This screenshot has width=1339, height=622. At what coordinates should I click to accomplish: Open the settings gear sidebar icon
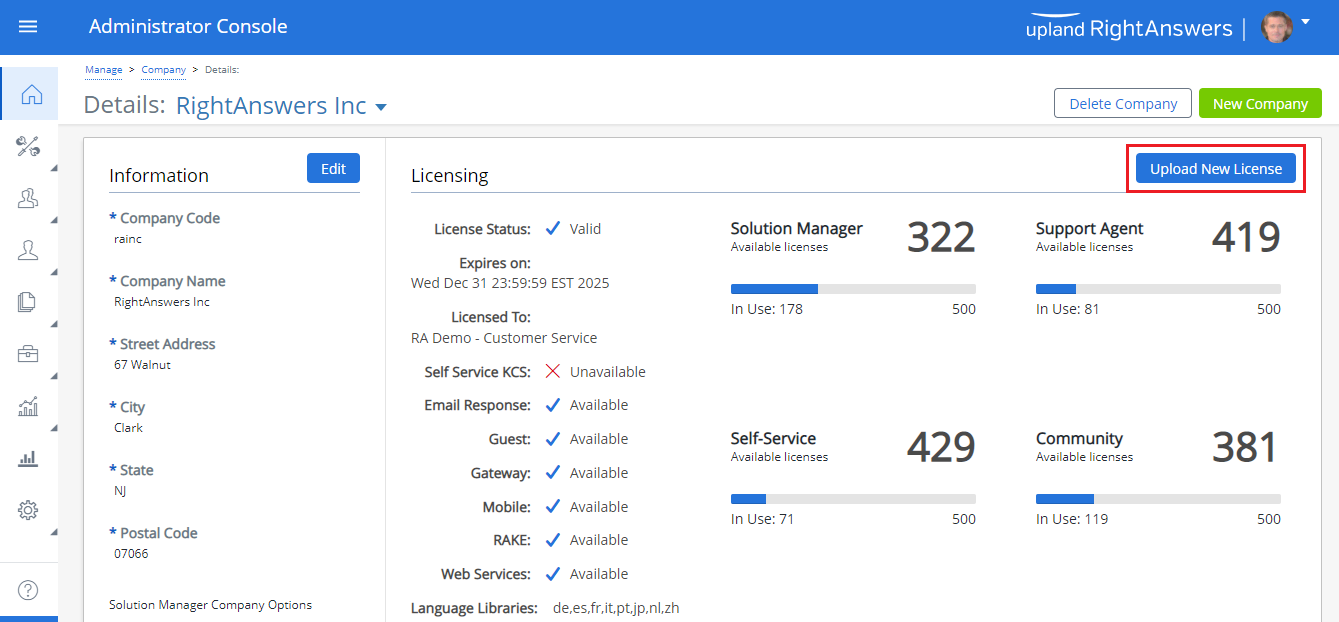pyautogui.click(x=28, y=510)
